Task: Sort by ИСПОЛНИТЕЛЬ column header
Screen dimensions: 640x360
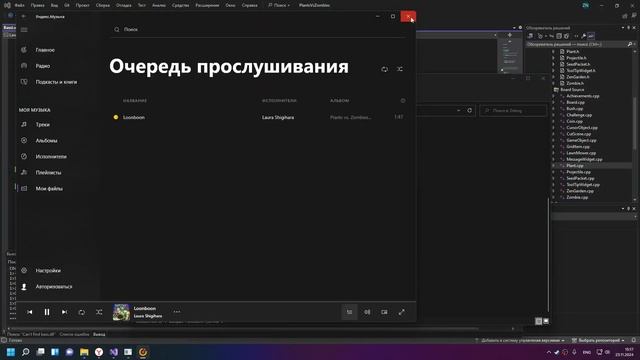Action: pos(279,100)
